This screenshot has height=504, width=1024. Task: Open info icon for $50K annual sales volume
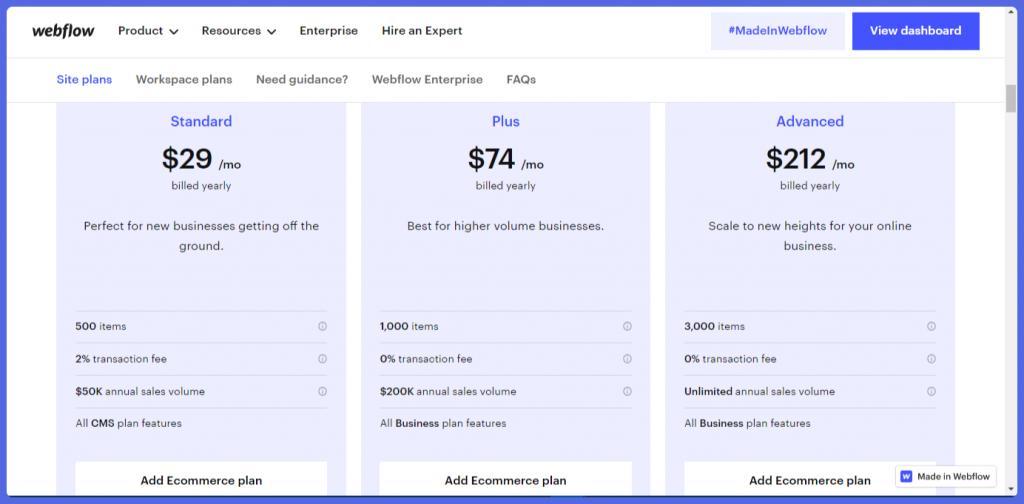pyautogui.click(x=322, y=392)
